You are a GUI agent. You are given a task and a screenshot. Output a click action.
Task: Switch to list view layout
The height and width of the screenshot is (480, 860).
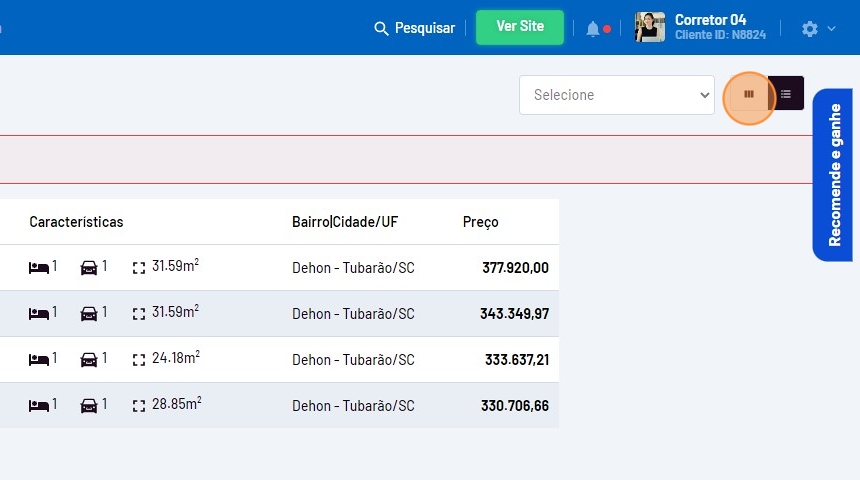(786, 94)
